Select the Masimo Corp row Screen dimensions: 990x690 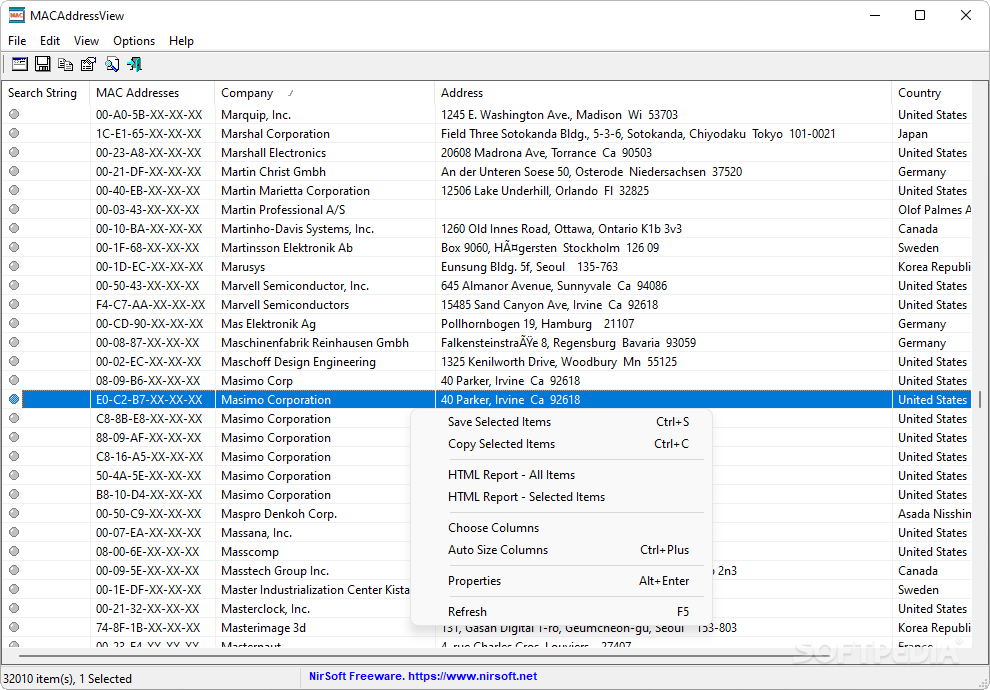[487, 380]
